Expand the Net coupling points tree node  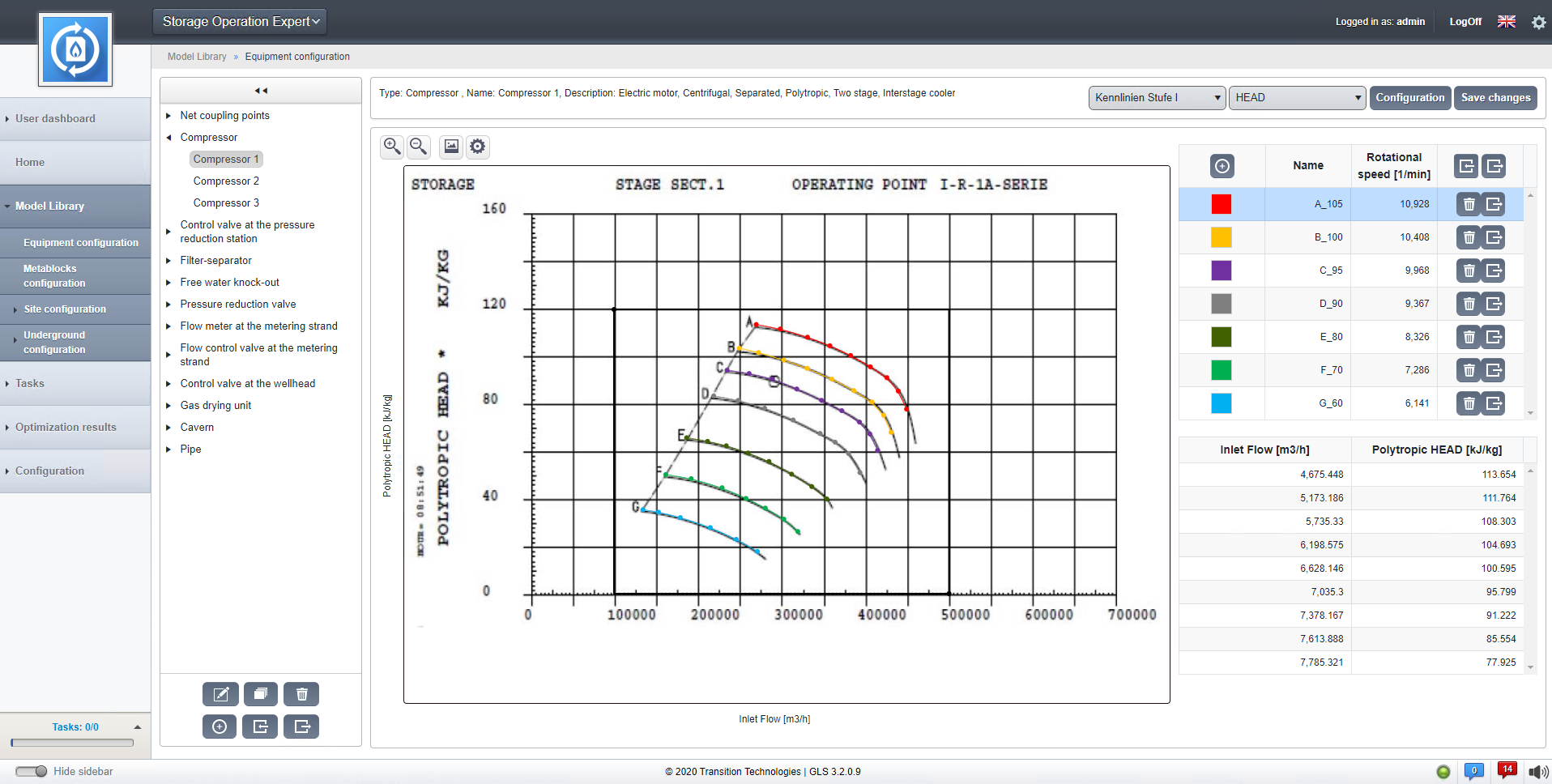[168, 116]
